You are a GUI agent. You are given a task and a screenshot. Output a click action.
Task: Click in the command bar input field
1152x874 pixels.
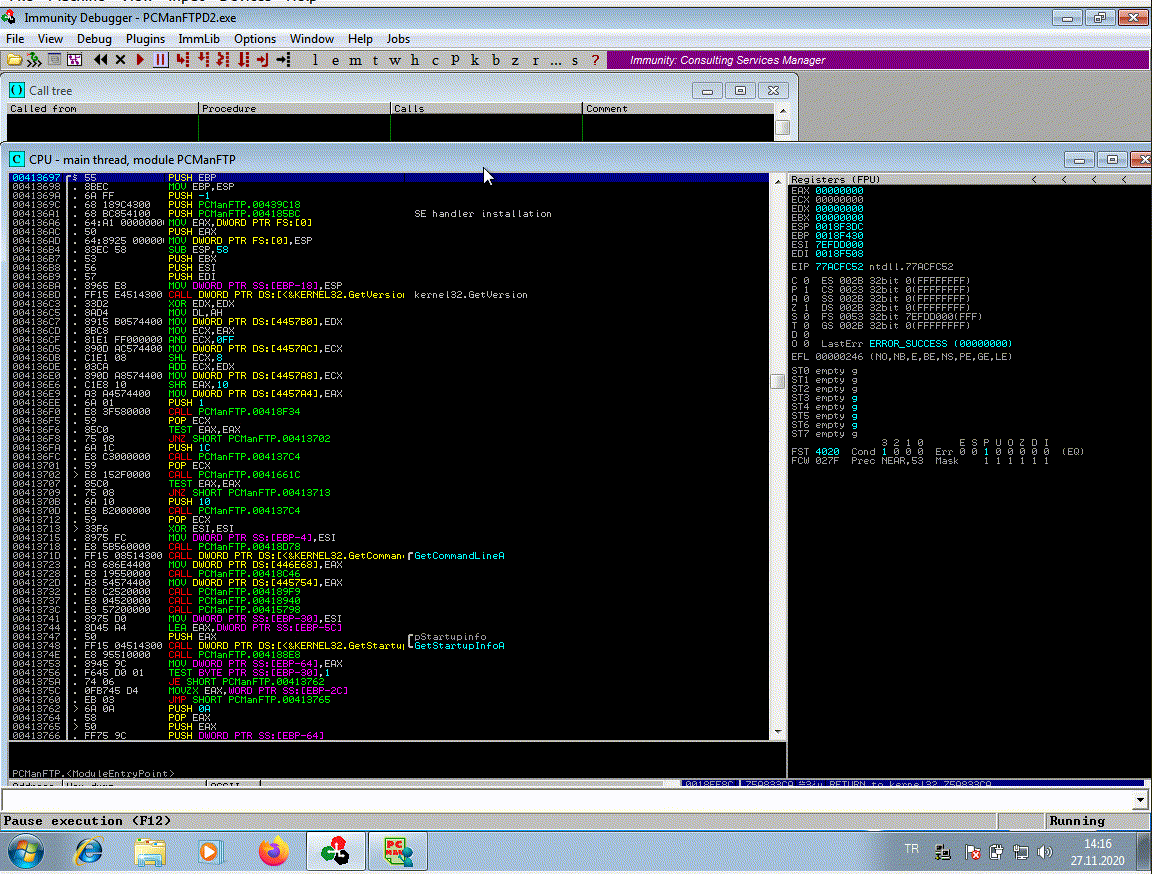tap(567, 800)
